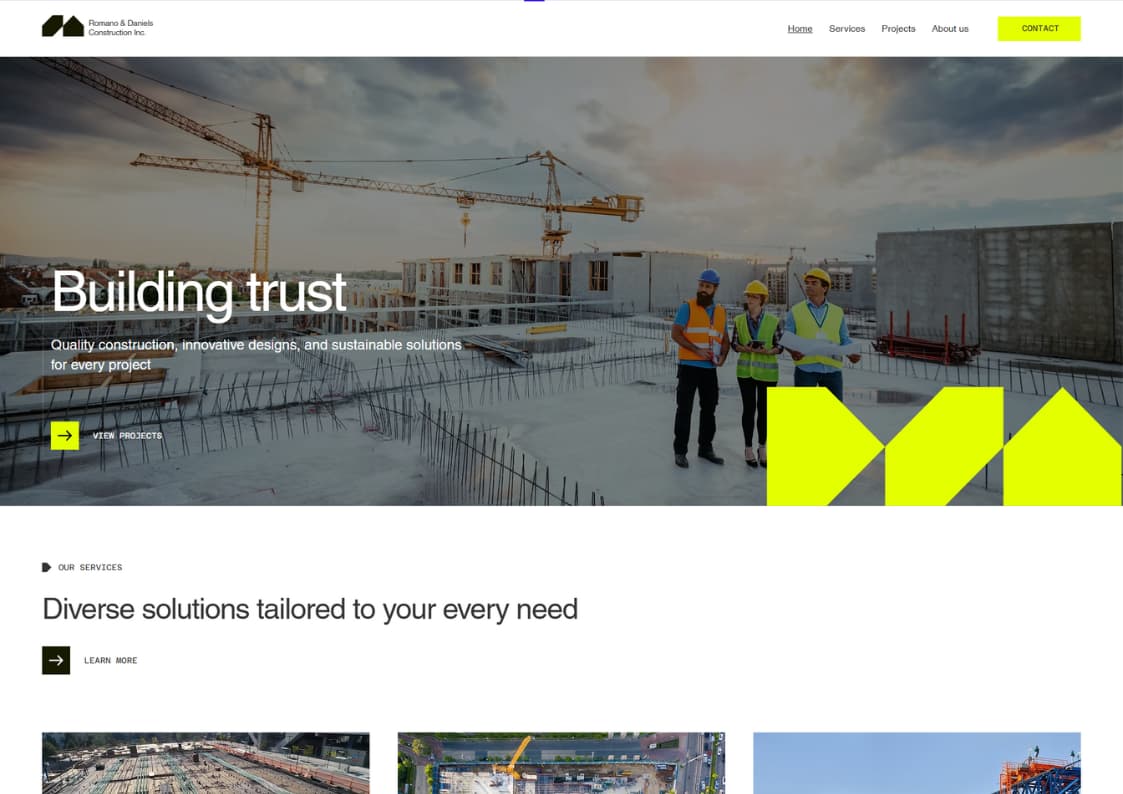
Task: Click the OUR SERVICES section label
Action: click(x=90, y=567)
